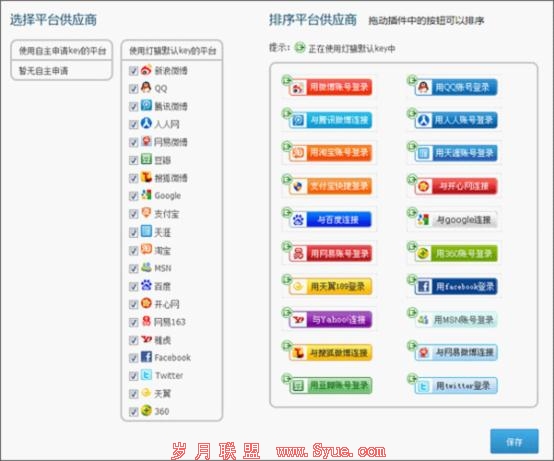
Task: Toggle the 人人网 checkbox
Action: tap(133, 125)
